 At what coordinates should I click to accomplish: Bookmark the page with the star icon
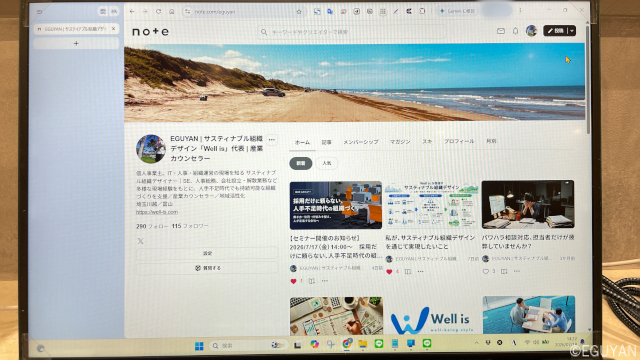pyautogui.click(x=299, y=12)
